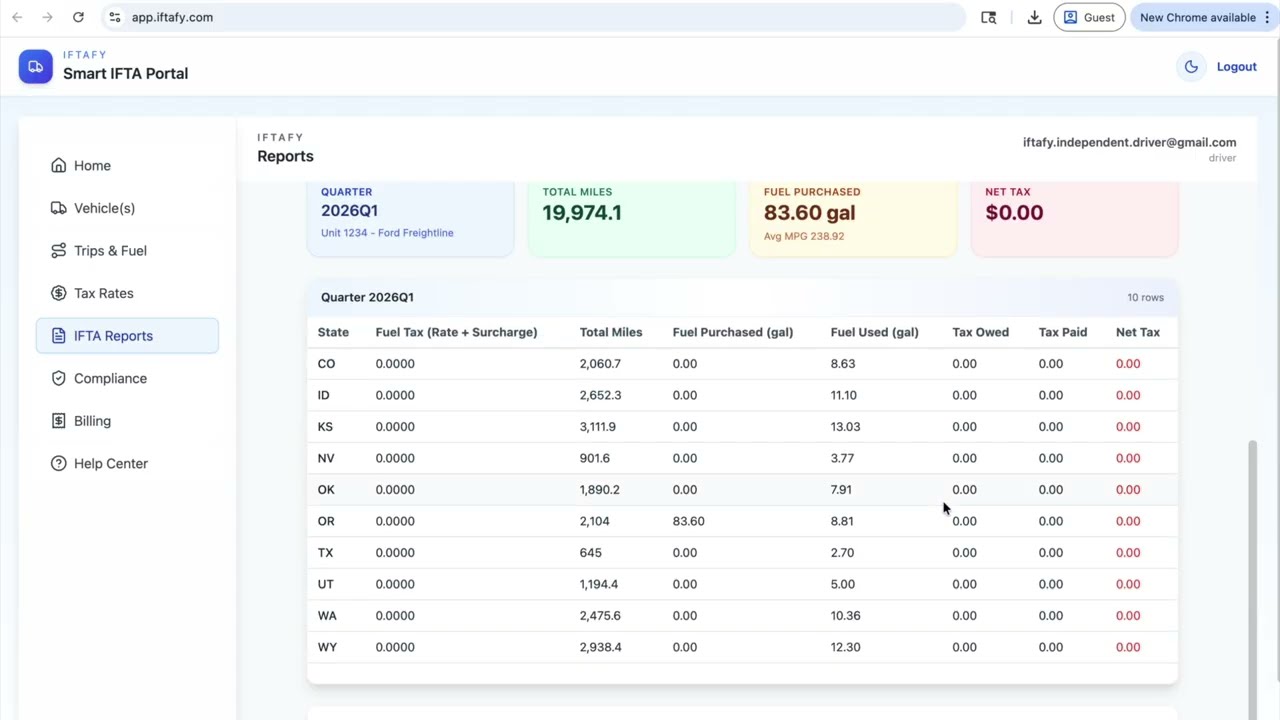
Task: Open the Help Center
Action: click(127, 464)
